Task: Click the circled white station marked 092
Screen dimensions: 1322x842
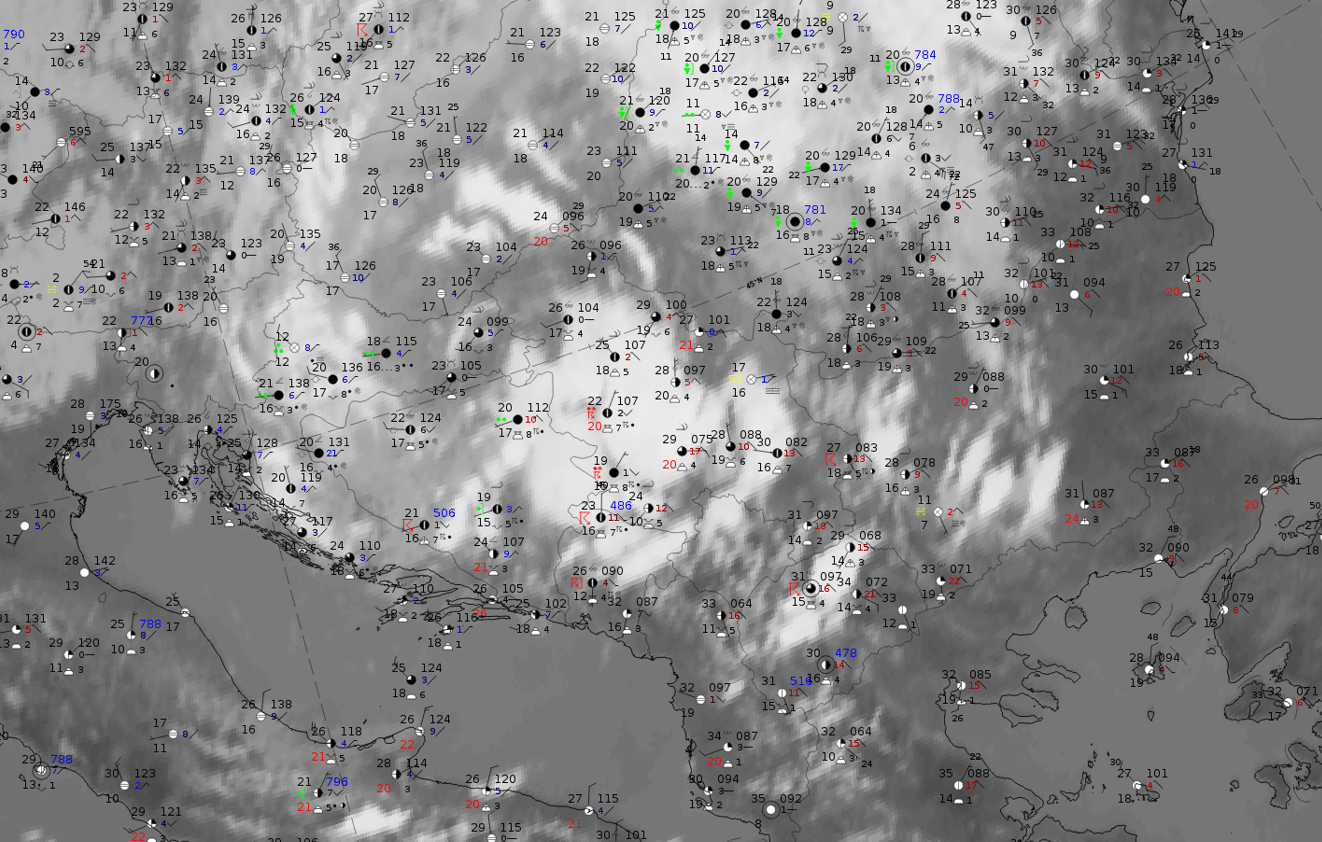Action: pyautogui.click(x=771, y=809)
